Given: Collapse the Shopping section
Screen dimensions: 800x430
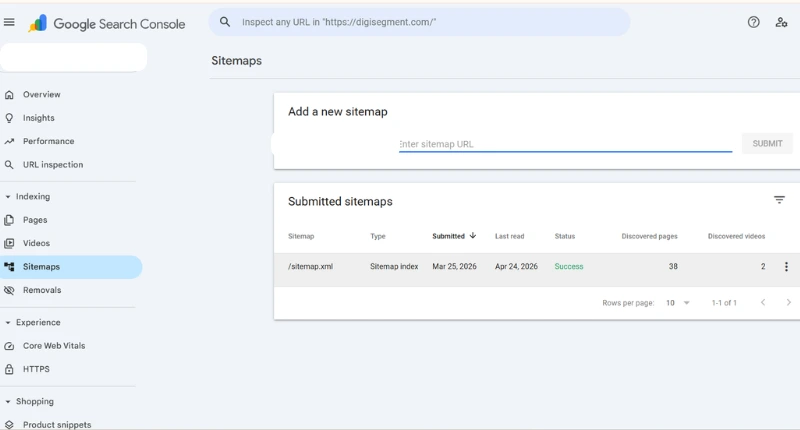Looking at the screenshot, I should 8,402.
